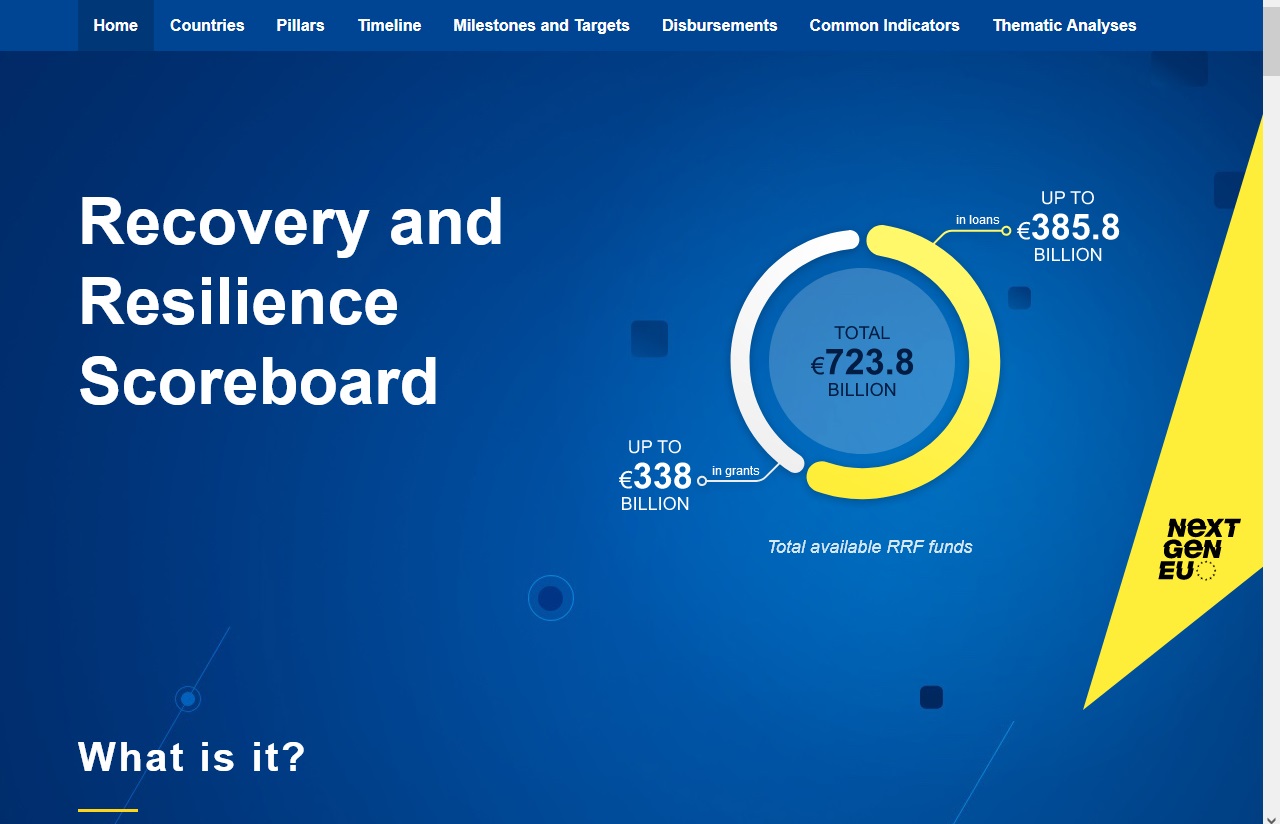Click the 'in grants' callout marker
Screen dimensions: 1280x824
702,481
